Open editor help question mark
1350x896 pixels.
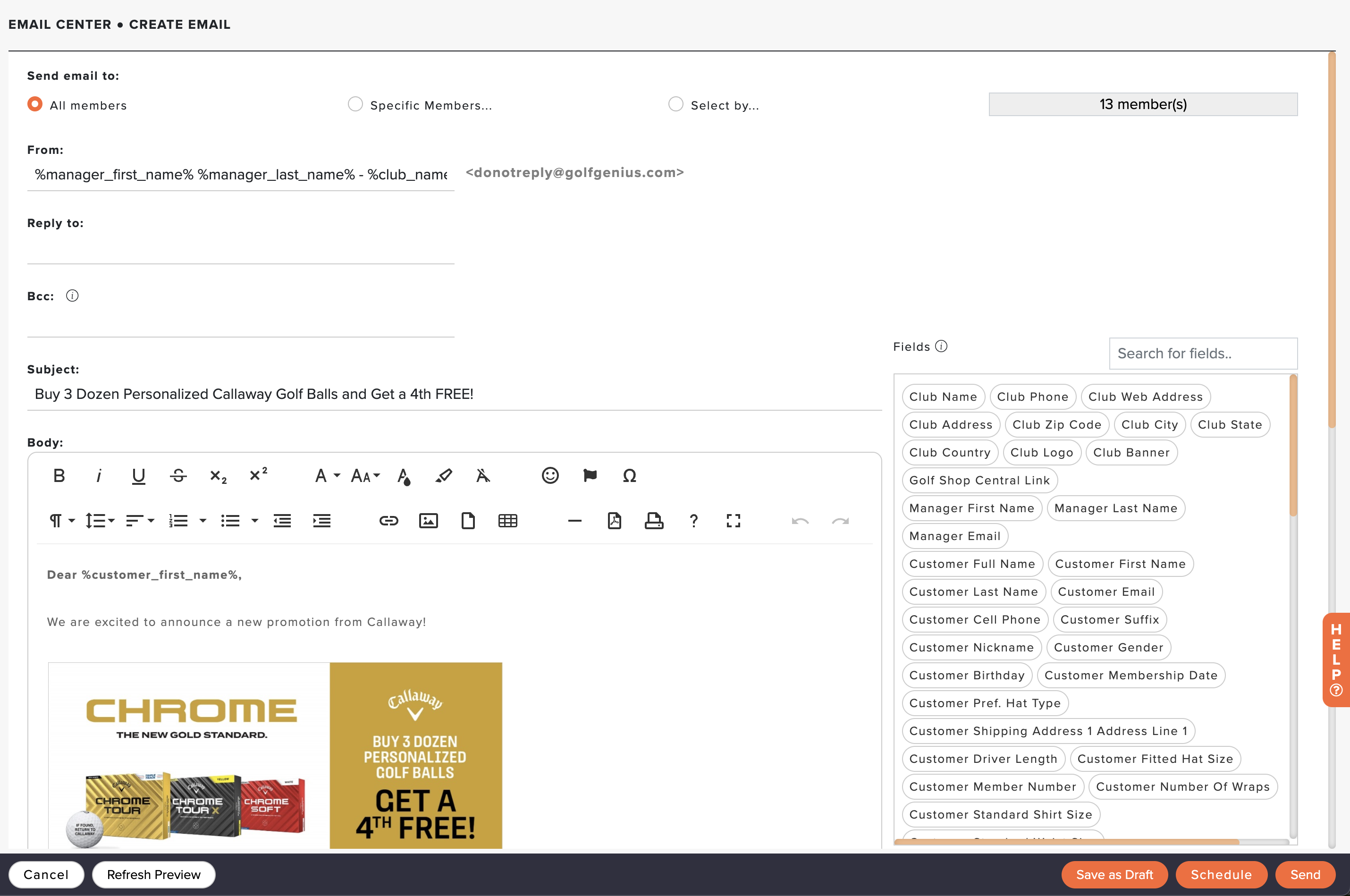(694, 521)
